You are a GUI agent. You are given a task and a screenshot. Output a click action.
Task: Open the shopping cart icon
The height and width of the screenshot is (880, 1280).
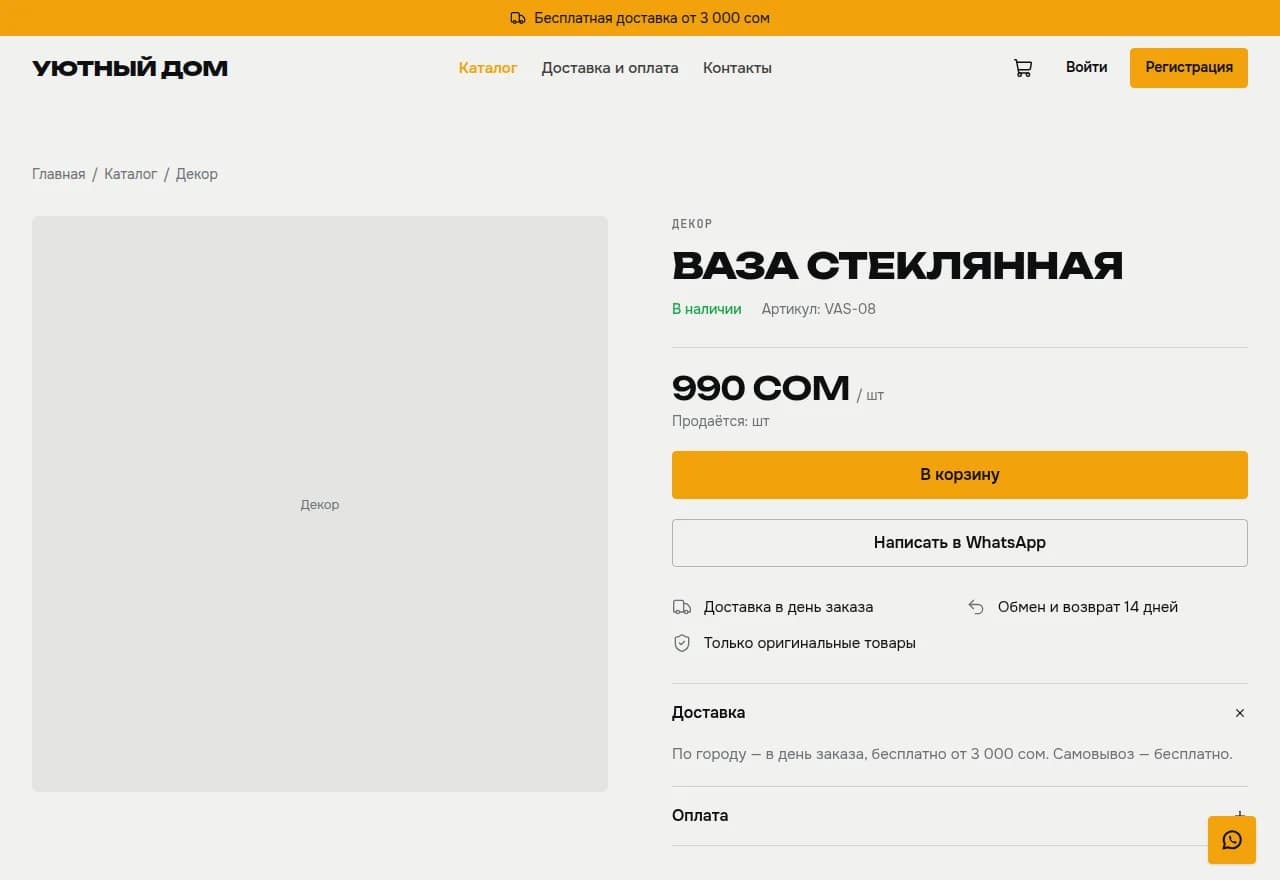click(x=1022, y=68)
